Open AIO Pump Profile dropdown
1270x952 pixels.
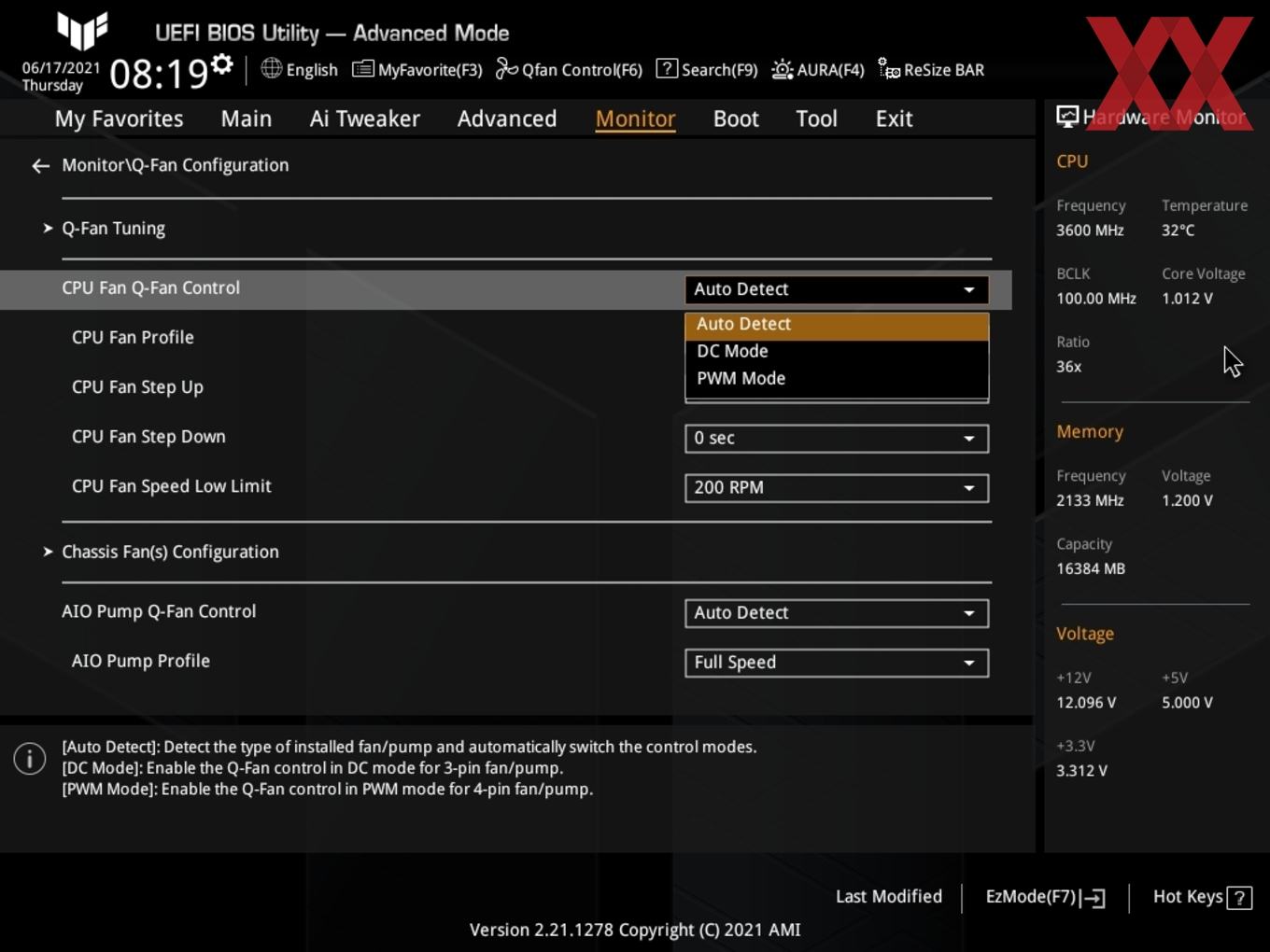[837, 663]
